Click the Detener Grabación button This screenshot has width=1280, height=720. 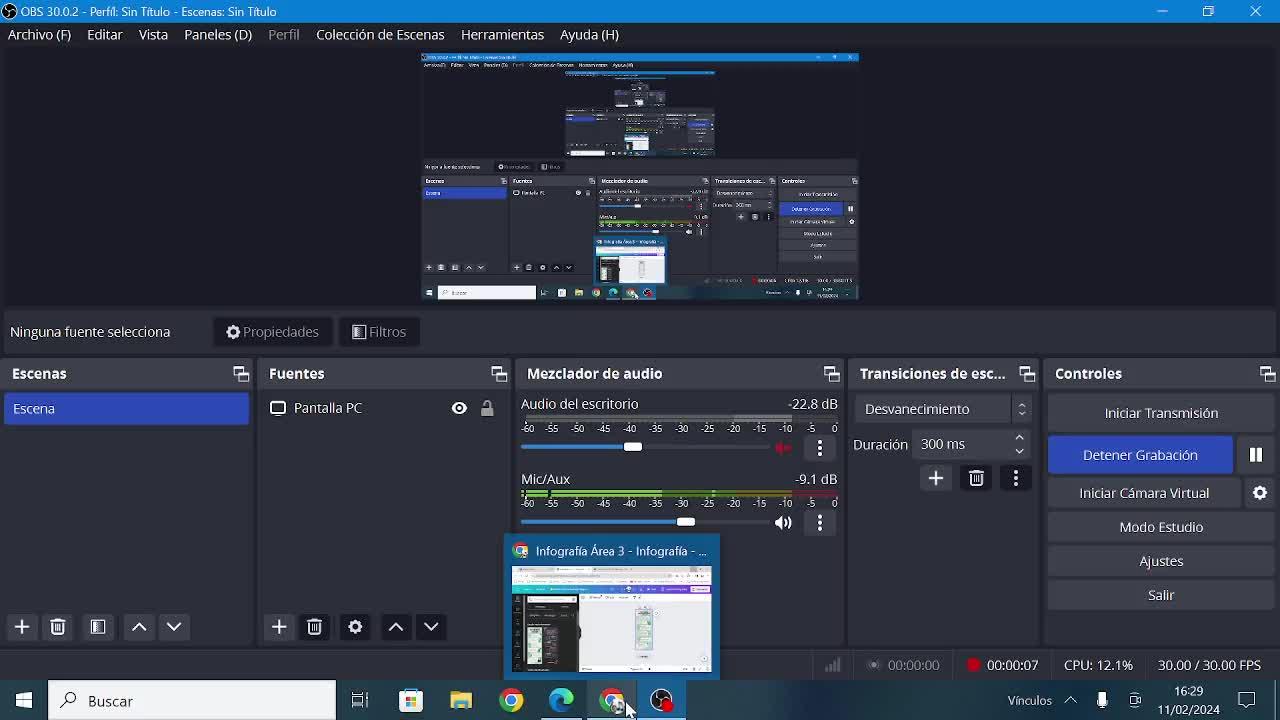coord(1140,455)
